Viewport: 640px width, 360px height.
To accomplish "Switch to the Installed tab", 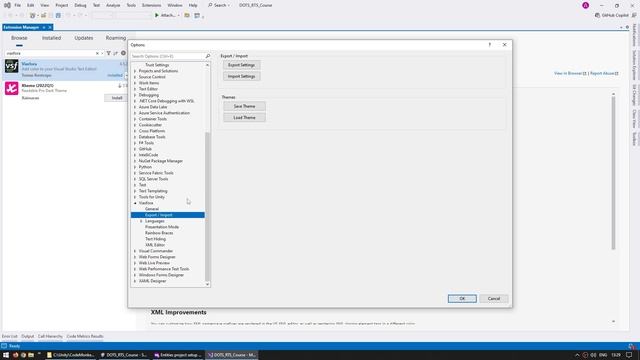I will [x=51, y=38].
